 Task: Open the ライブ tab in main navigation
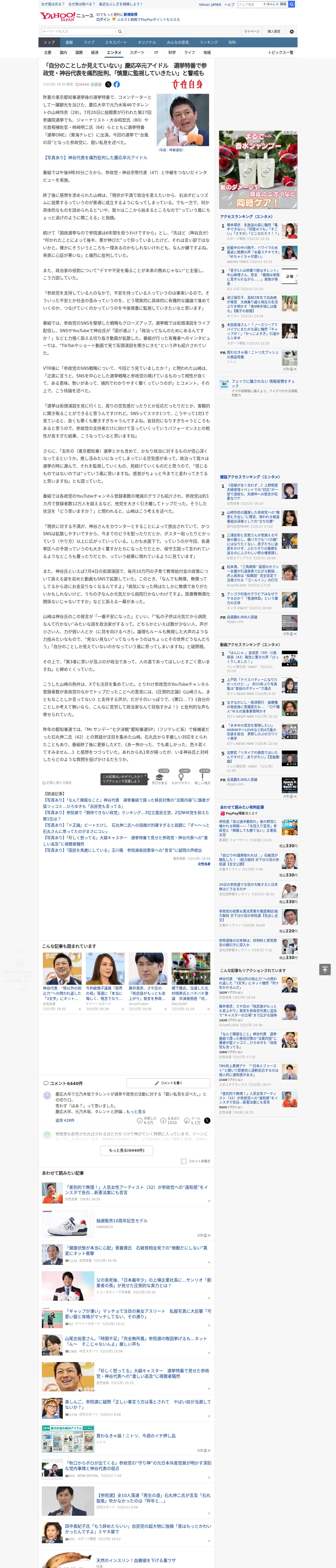(89, 43)
